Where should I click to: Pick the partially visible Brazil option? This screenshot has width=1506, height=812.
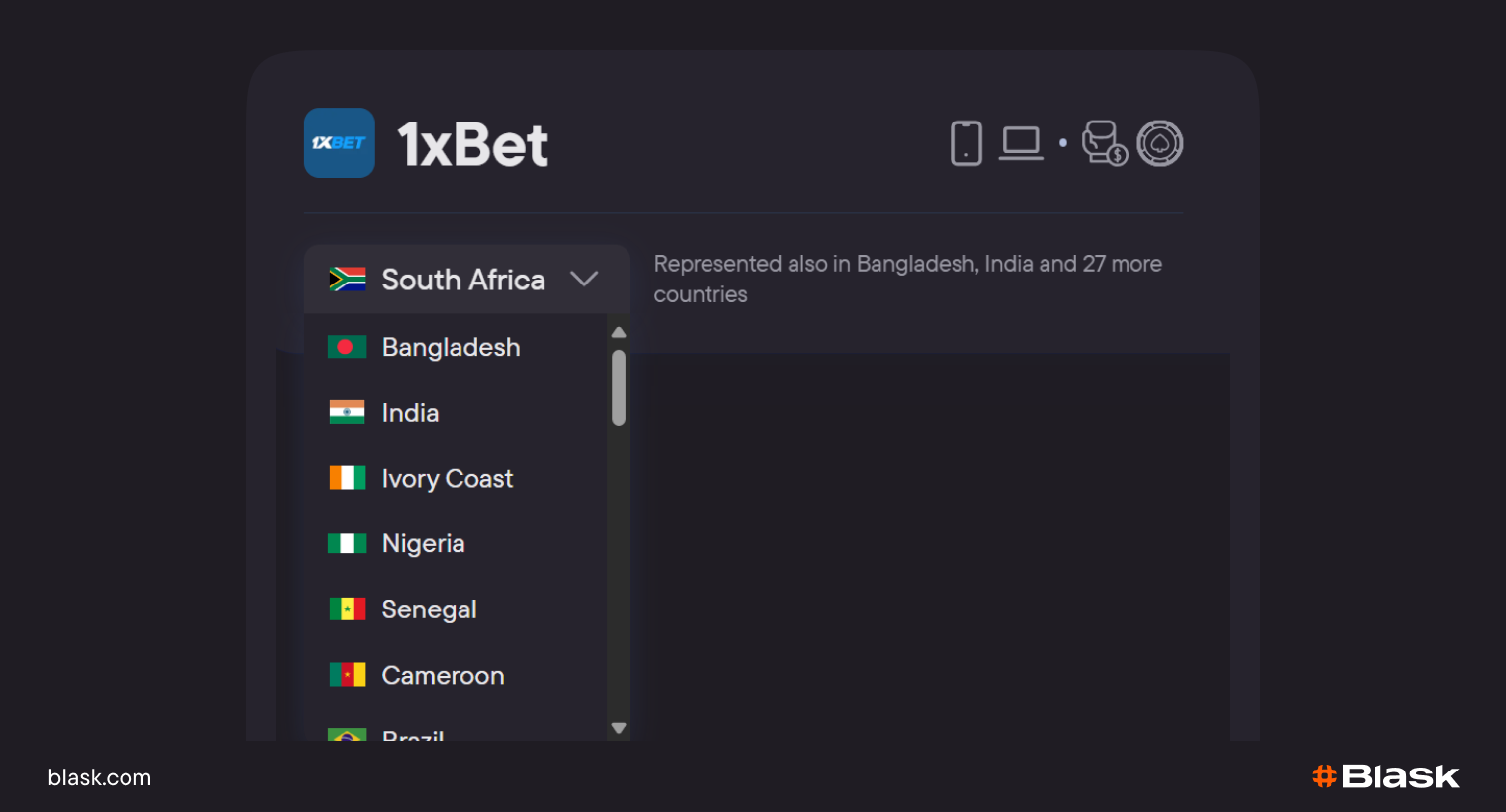point(413,734)
